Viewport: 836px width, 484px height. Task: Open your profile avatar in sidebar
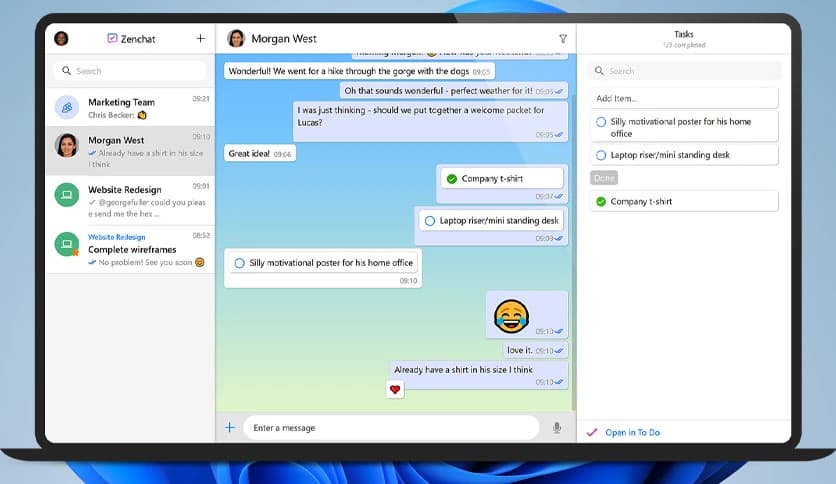tap(61, 38)
